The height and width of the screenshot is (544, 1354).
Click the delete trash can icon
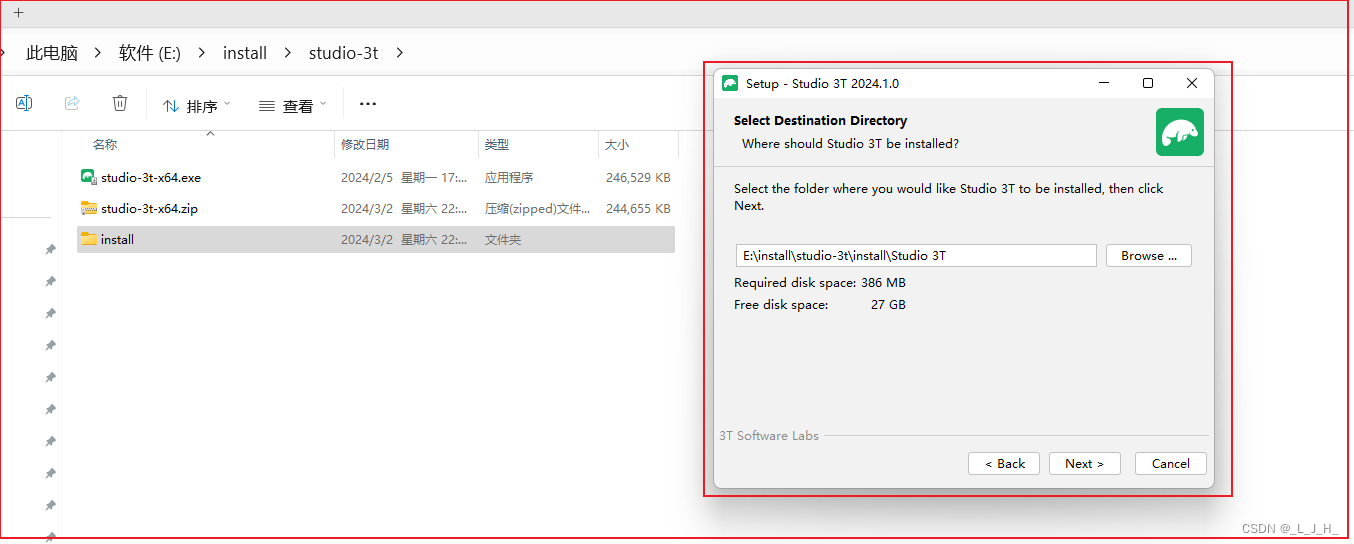tap(120, 104)
